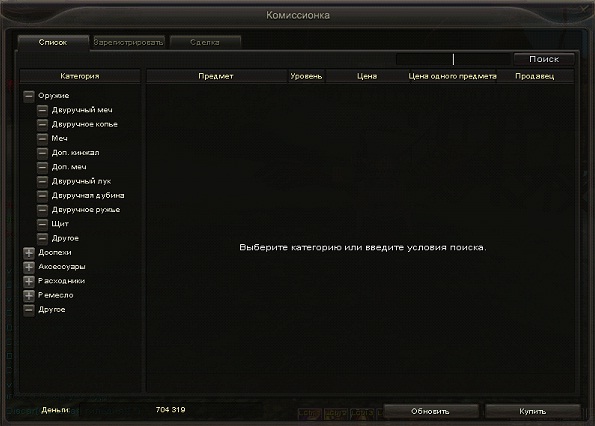Viewport: 595px width, 426px height.
Task: Click minus icon next to Двуручный меч
Action: click(42, 110)
